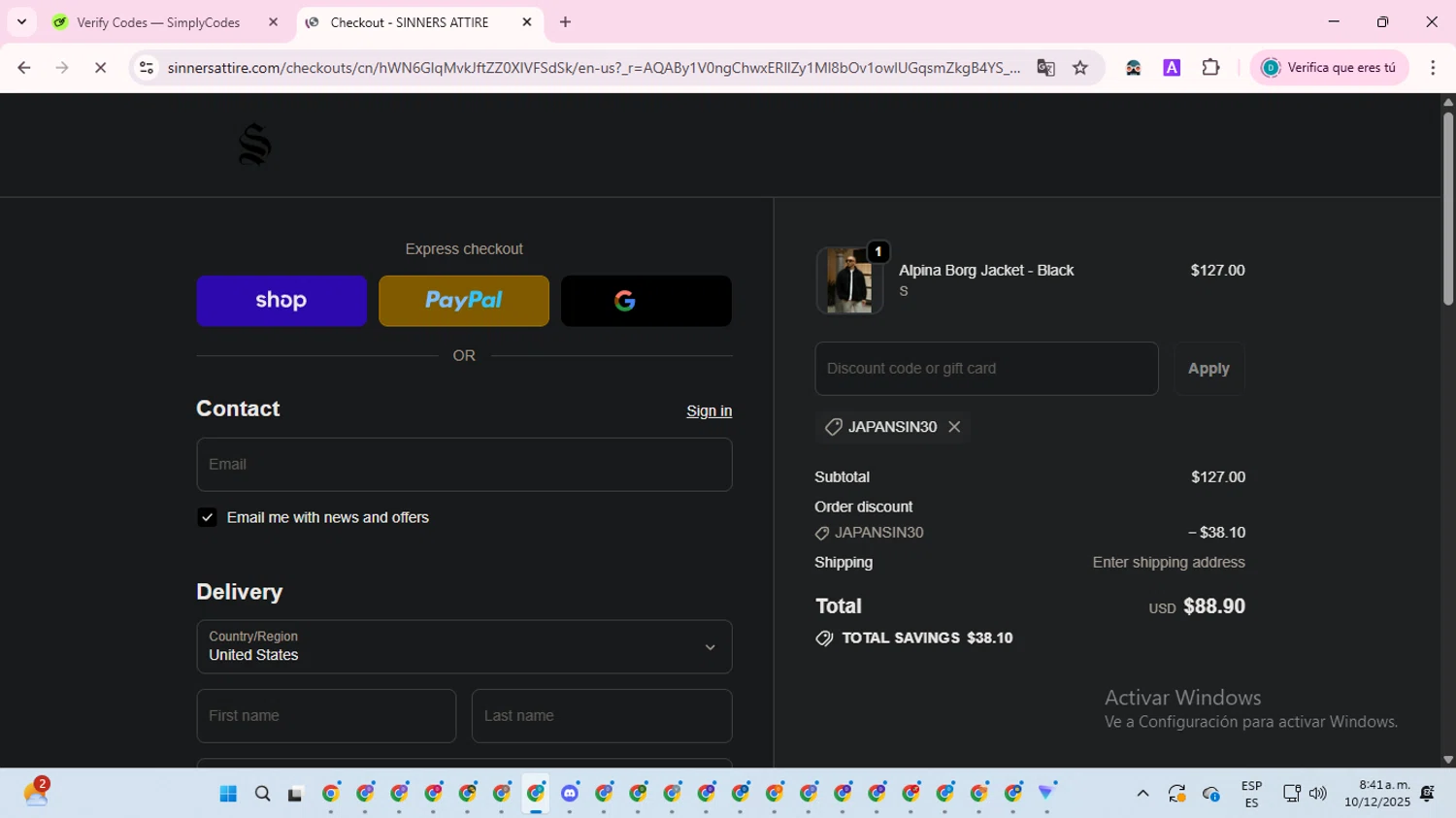Choose Google Pay express checkout
The width and height of the screenshot is (1456, 818).
pyautogui.click(x=646, y=301)
